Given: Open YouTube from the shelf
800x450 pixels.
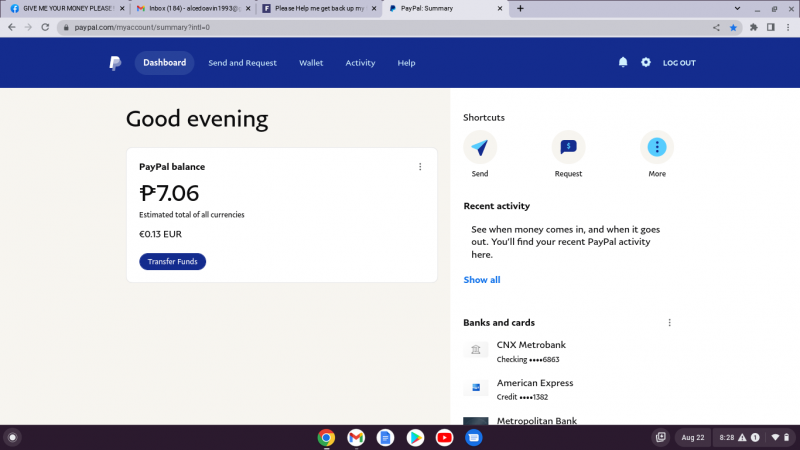Looking at the screenshot, I should [x=444, y=437].
